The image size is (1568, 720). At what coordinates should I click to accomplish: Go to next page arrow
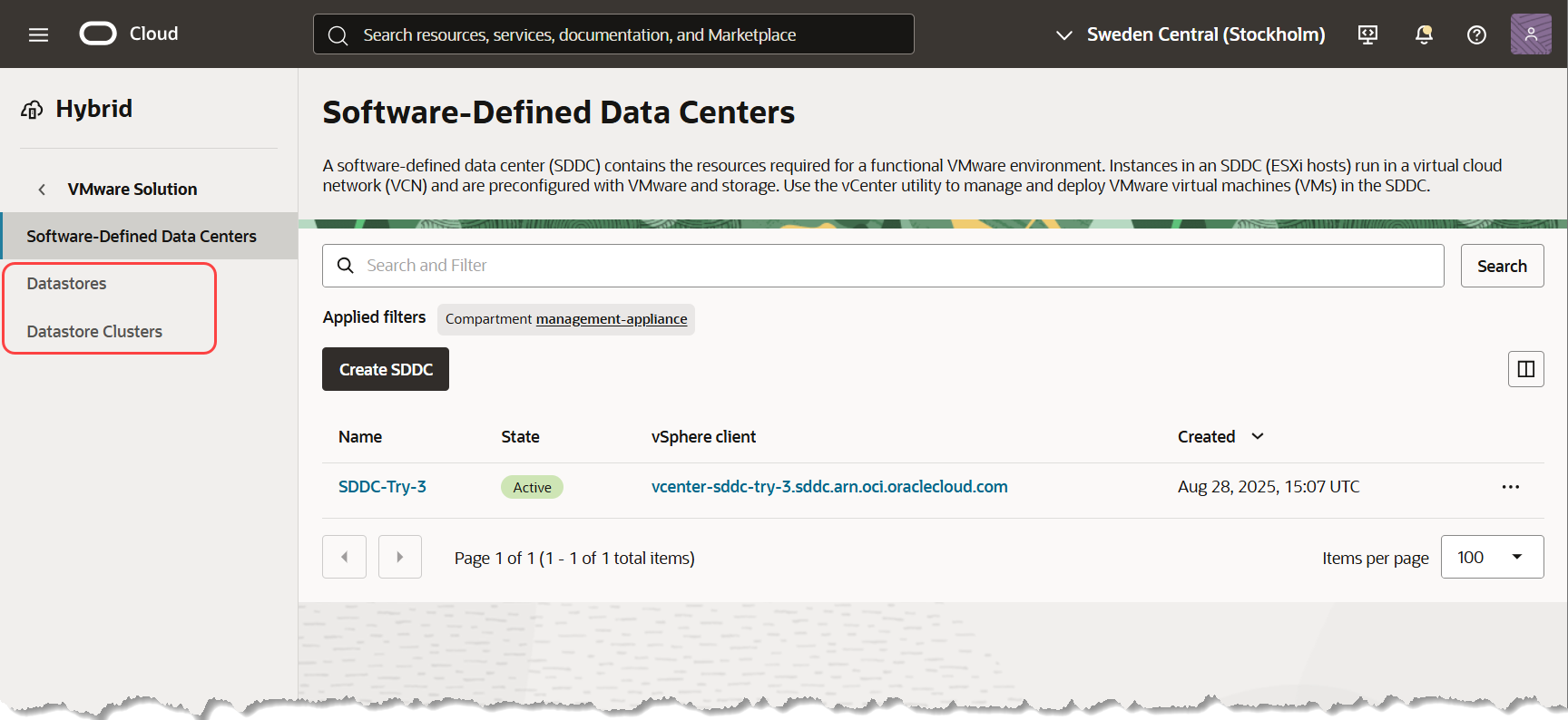(399, 557)
